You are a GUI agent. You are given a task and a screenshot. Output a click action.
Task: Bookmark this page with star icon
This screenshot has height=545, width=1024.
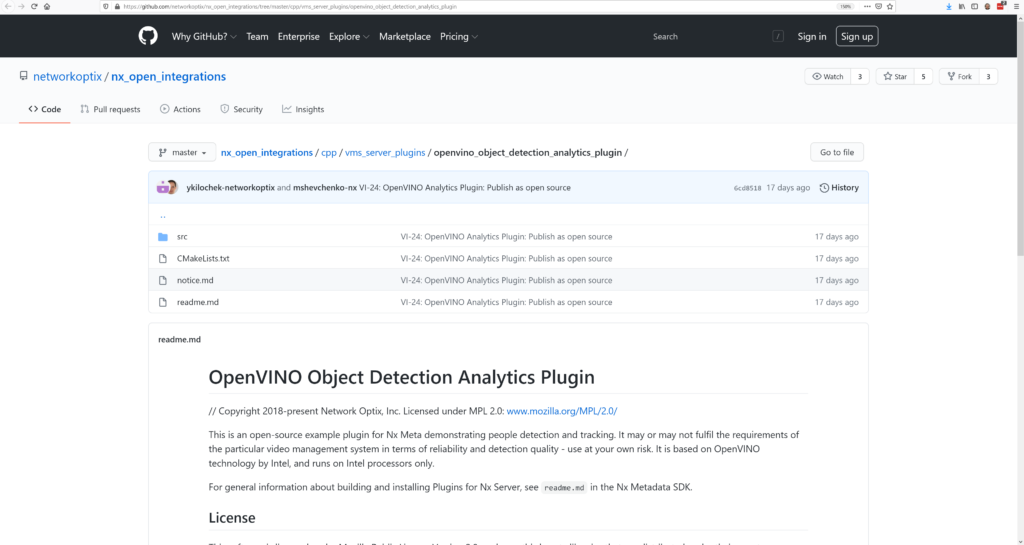point(889,7)
